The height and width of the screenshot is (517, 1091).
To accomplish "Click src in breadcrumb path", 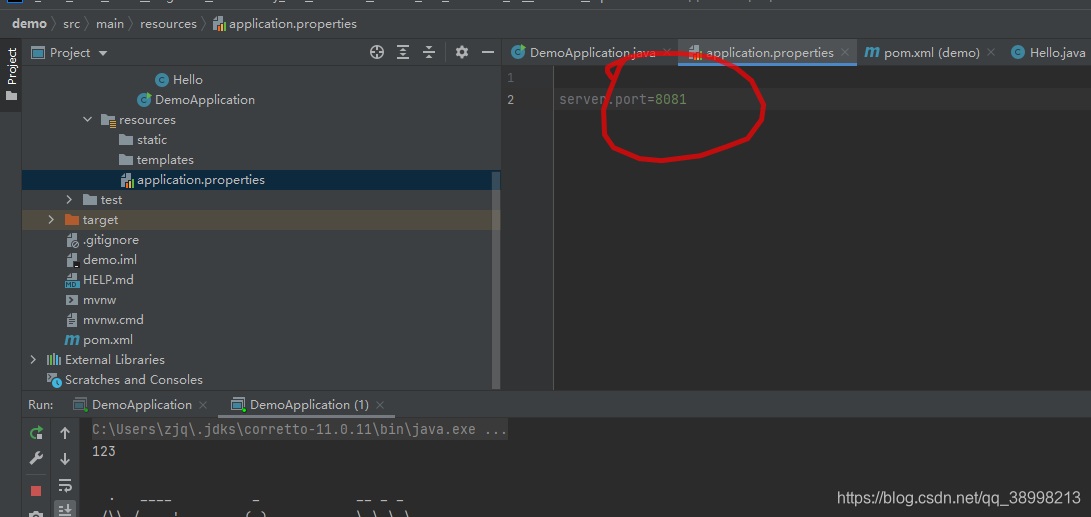I will point(72,24).
